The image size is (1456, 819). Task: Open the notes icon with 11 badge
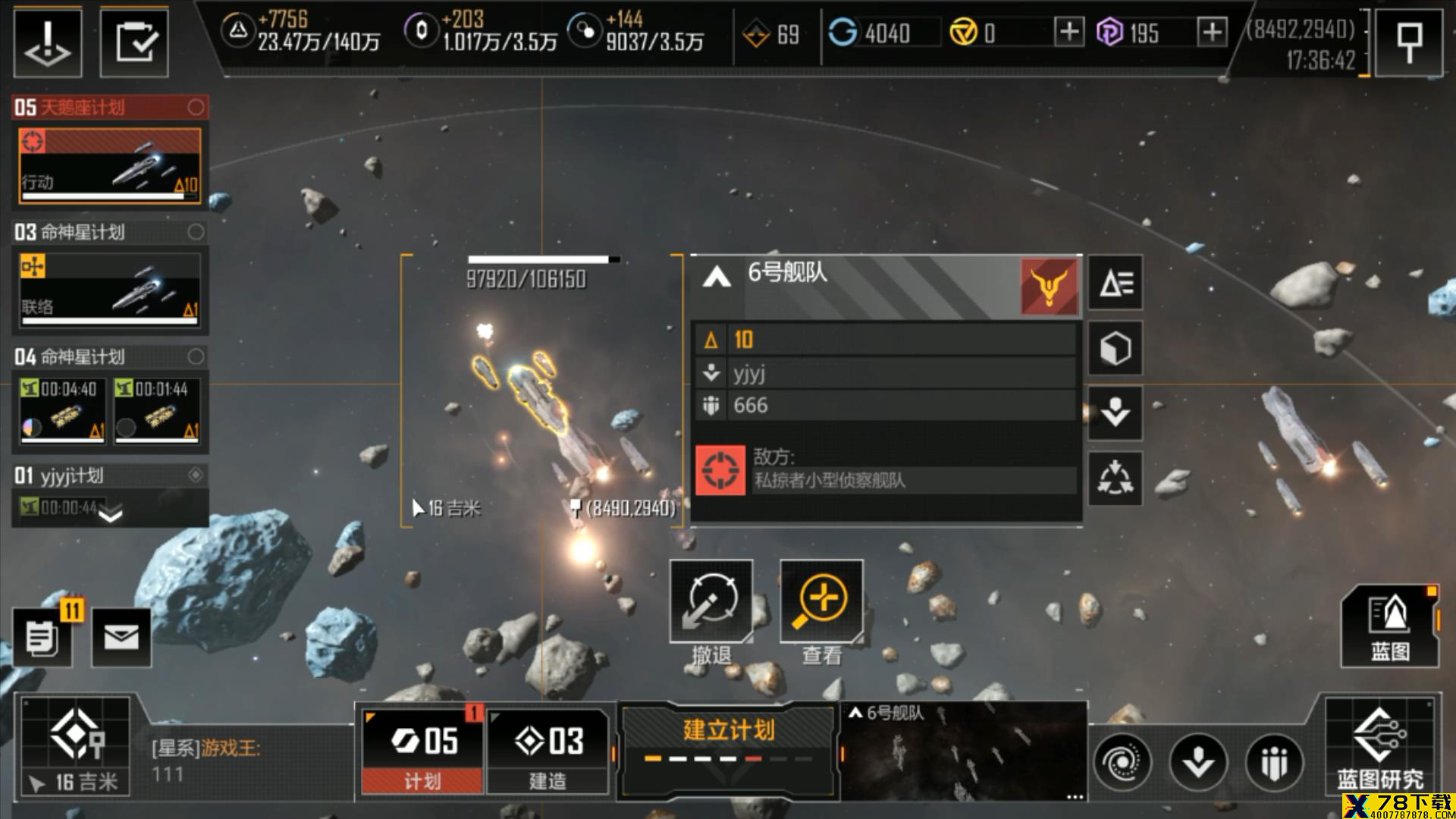[x=43, y=638]
